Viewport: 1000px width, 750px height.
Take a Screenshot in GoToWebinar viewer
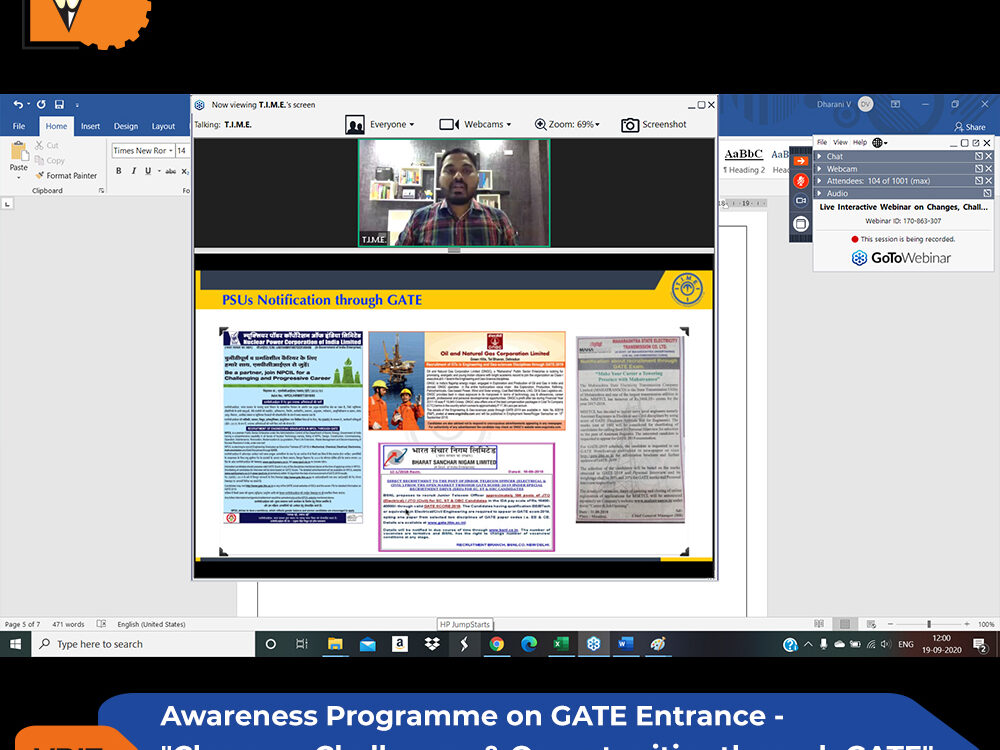tap(654, 124)
